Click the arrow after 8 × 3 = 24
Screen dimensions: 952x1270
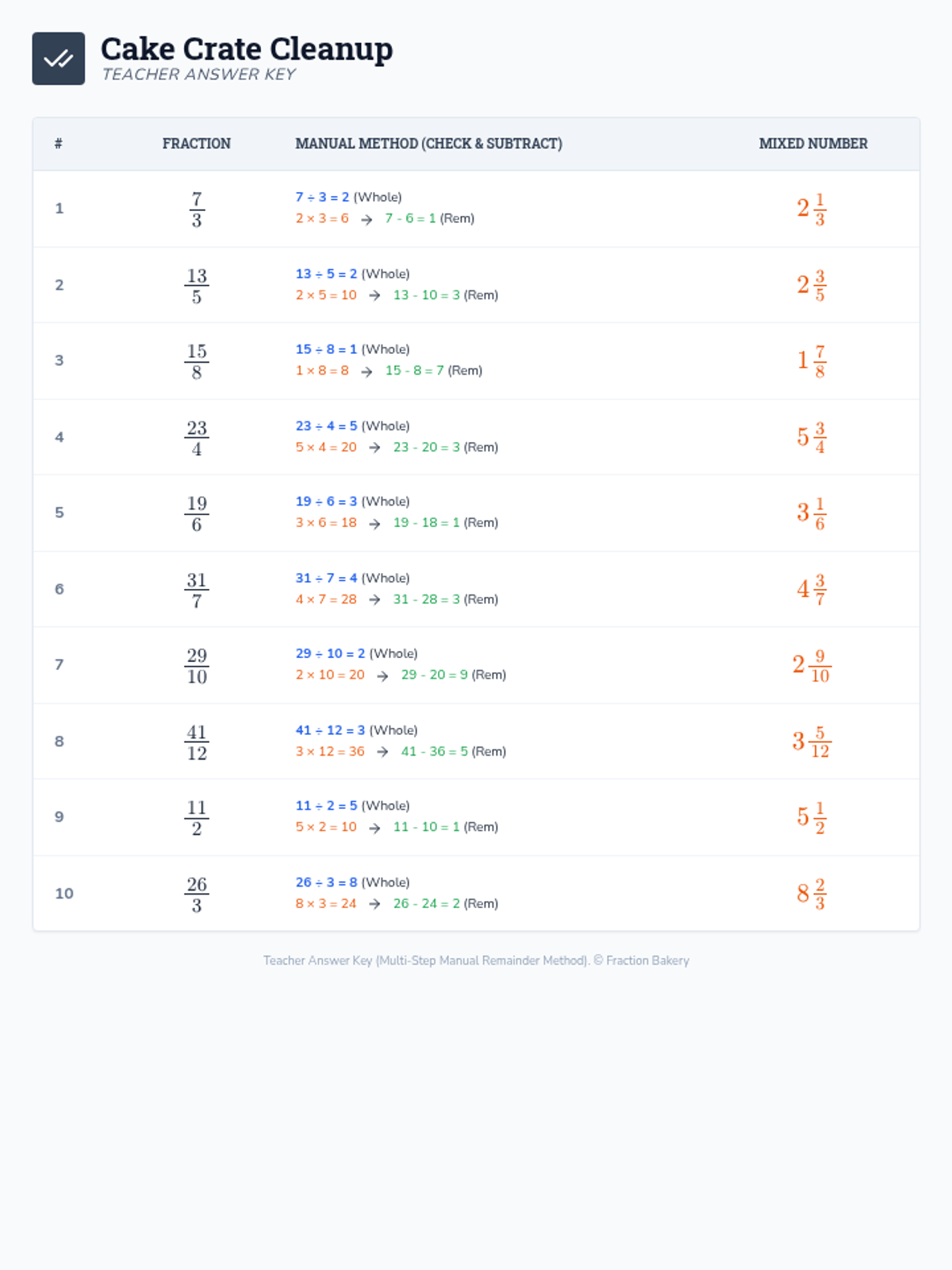point(374,905)
